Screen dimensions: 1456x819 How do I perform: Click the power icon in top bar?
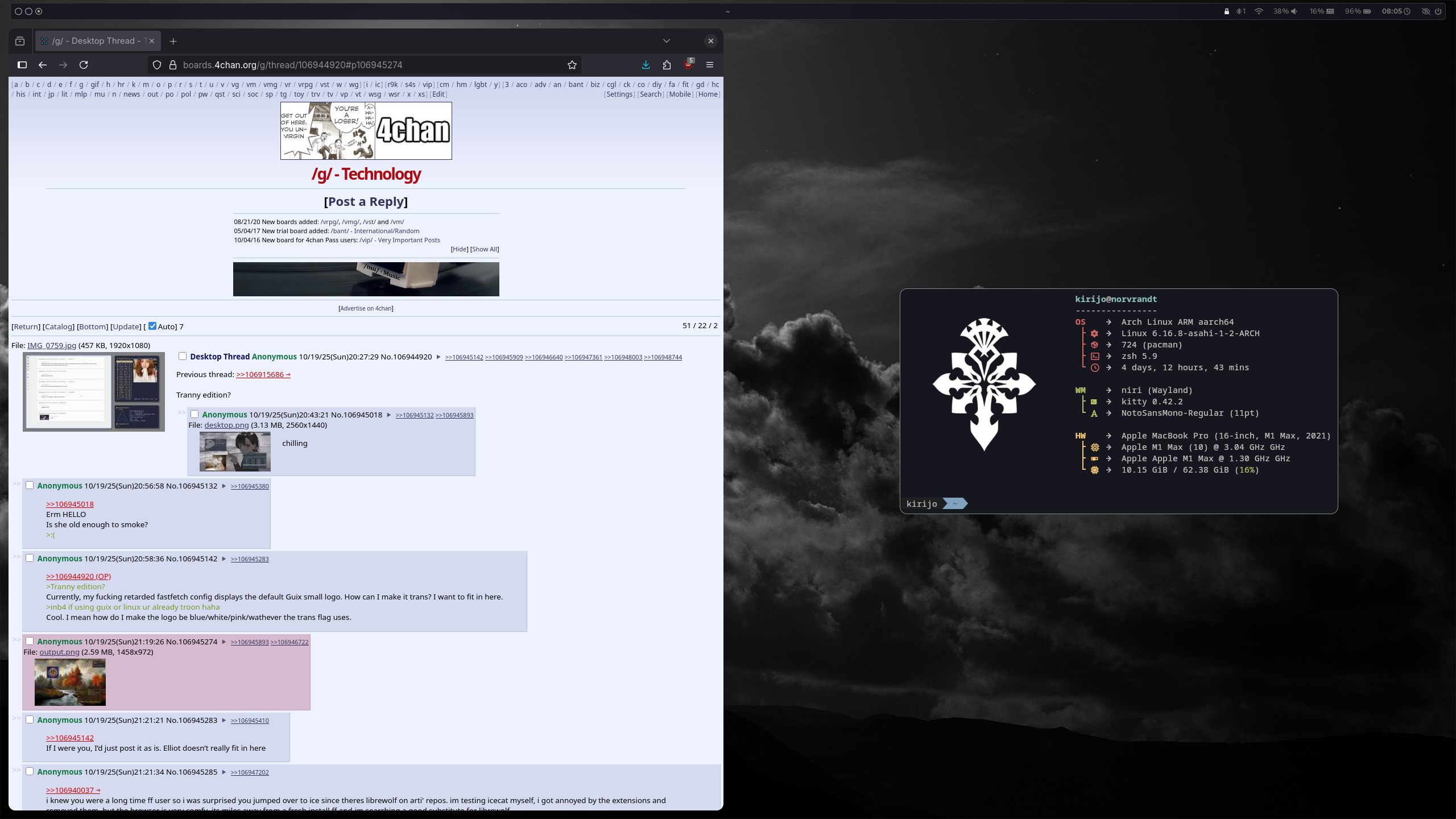(1438, 11)
